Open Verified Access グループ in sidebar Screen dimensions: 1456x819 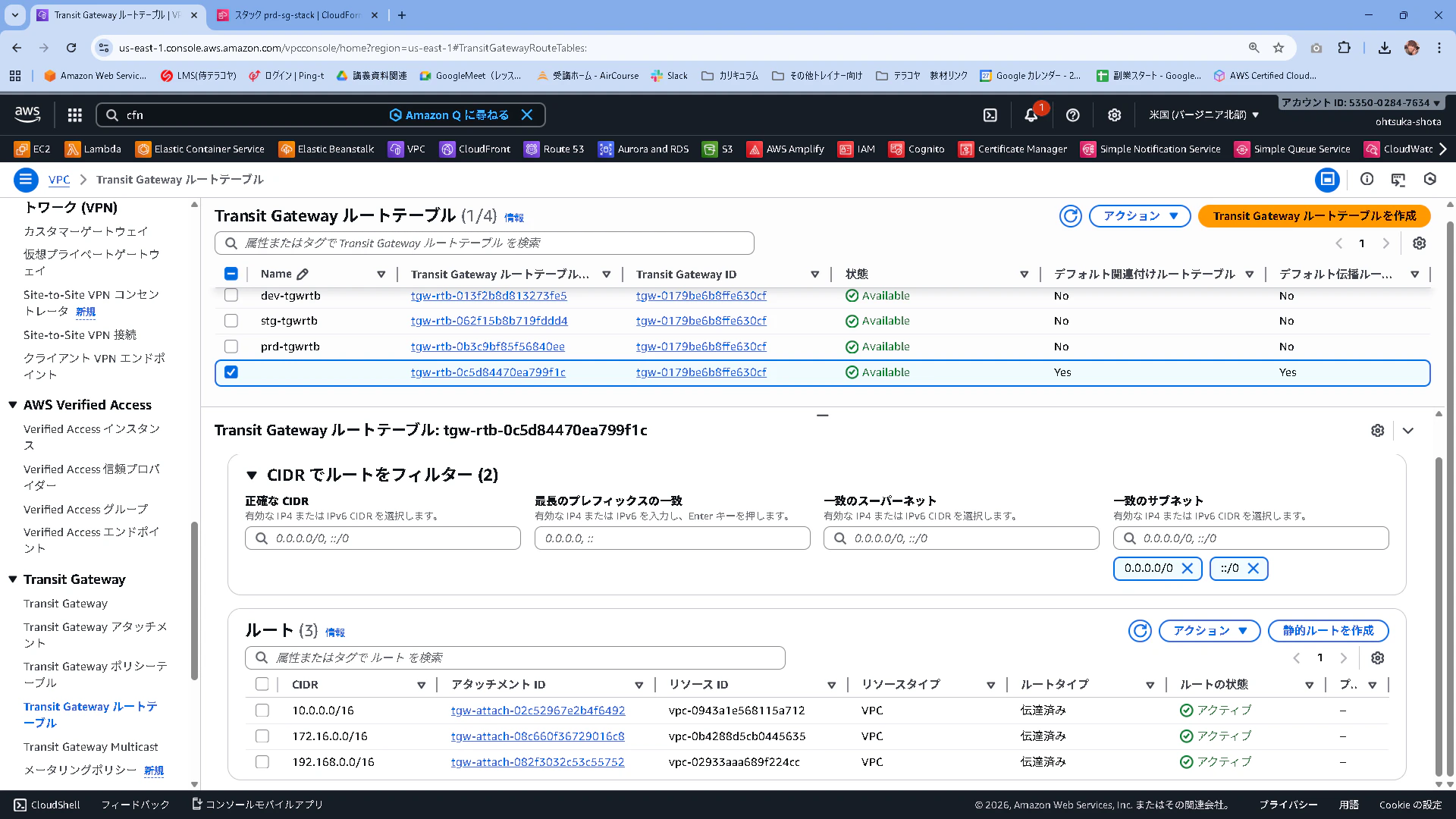86,510
